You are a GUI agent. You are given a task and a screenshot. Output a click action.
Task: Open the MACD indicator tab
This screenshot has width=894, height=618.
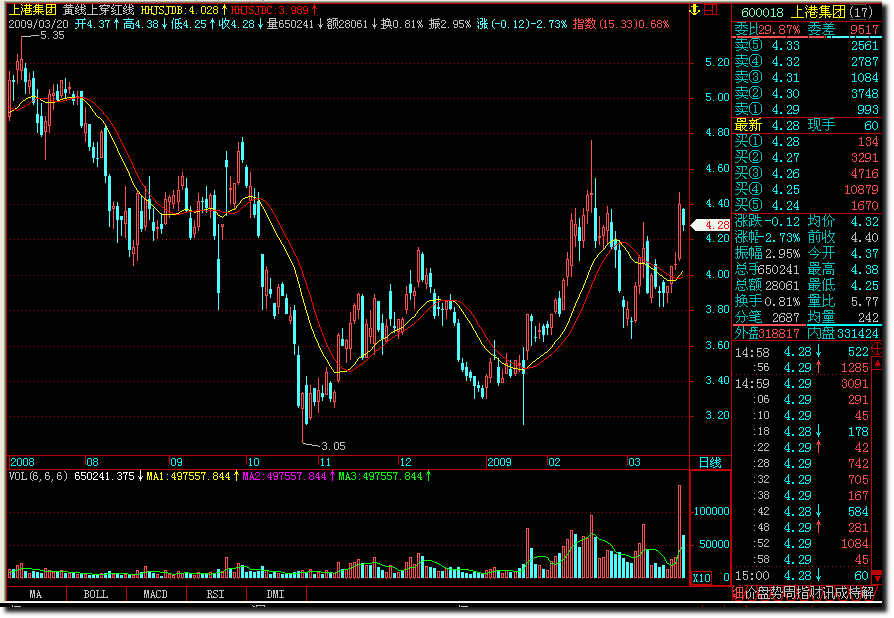(155, 594)
